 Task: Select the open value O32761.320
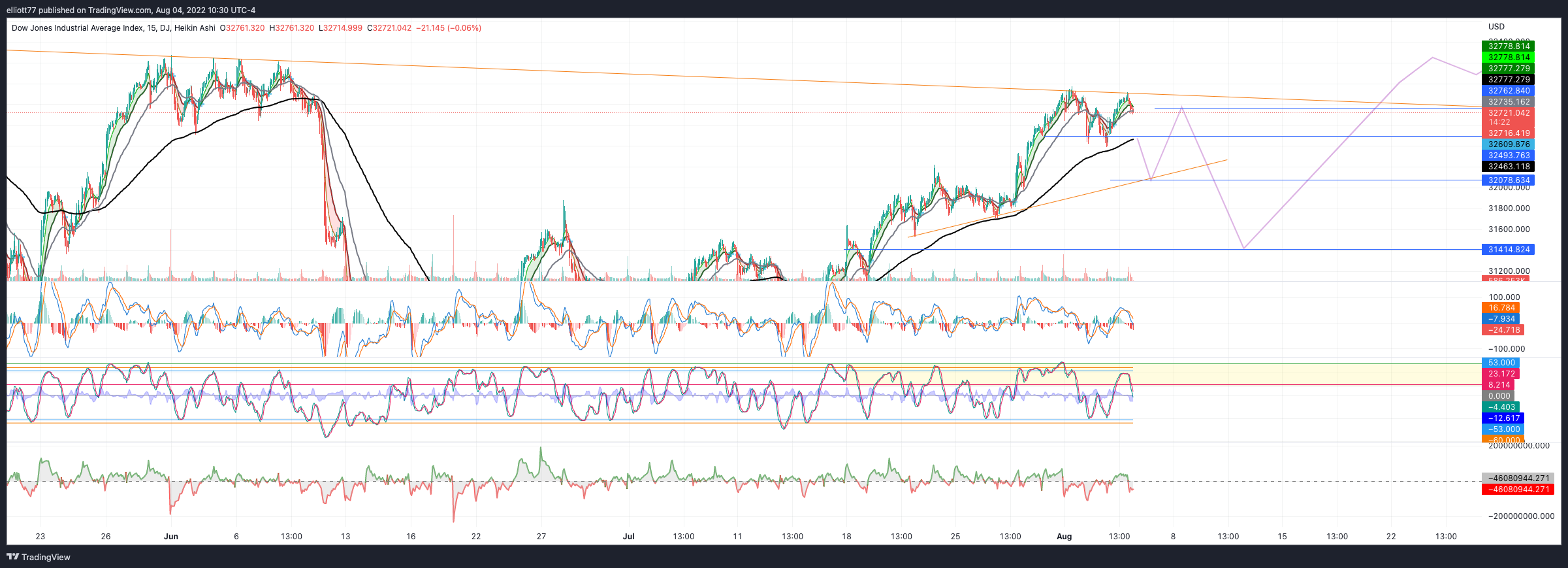point(242,28)
